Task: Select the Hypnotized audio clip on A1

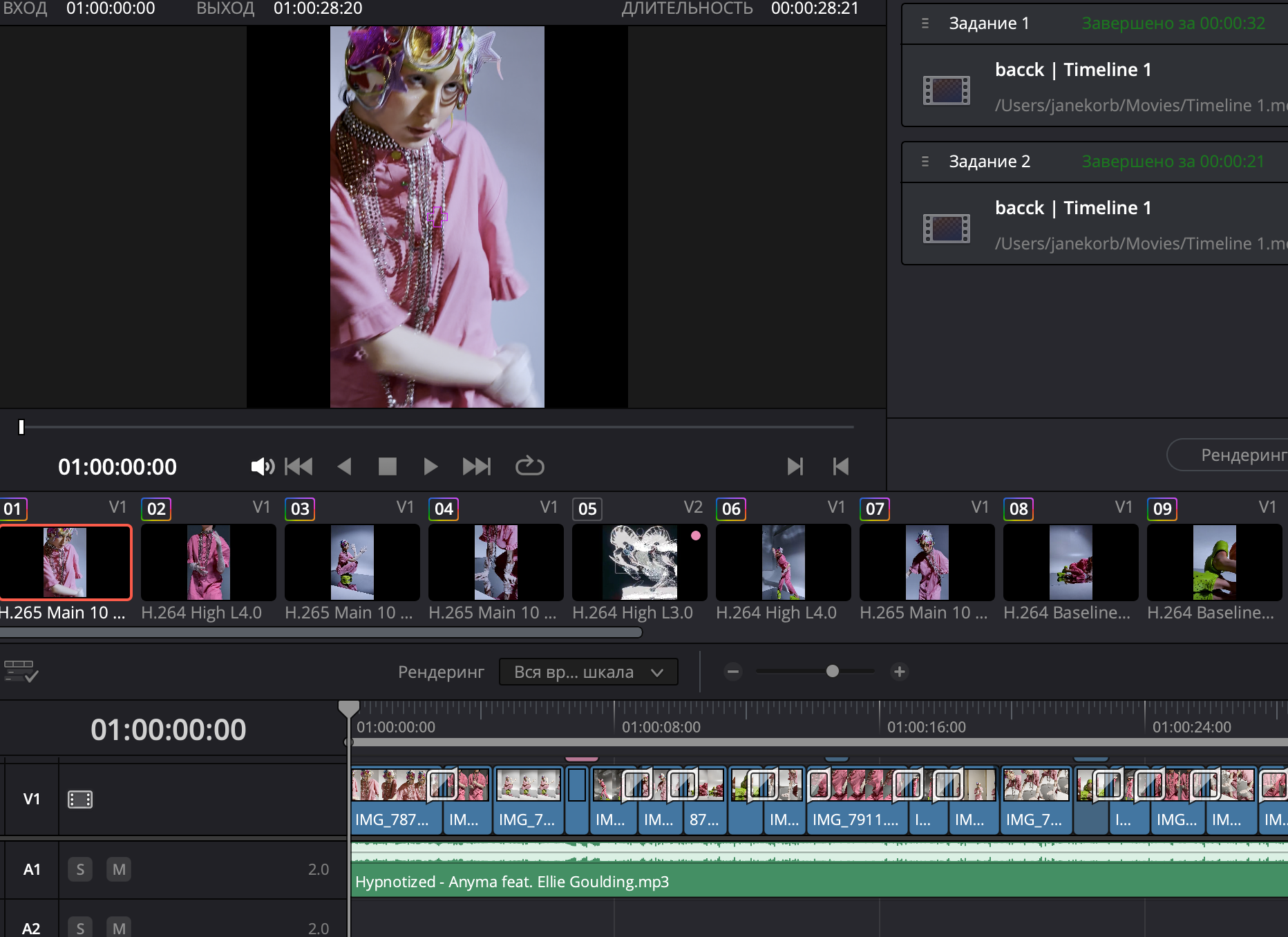Action: tap(820, 869)
